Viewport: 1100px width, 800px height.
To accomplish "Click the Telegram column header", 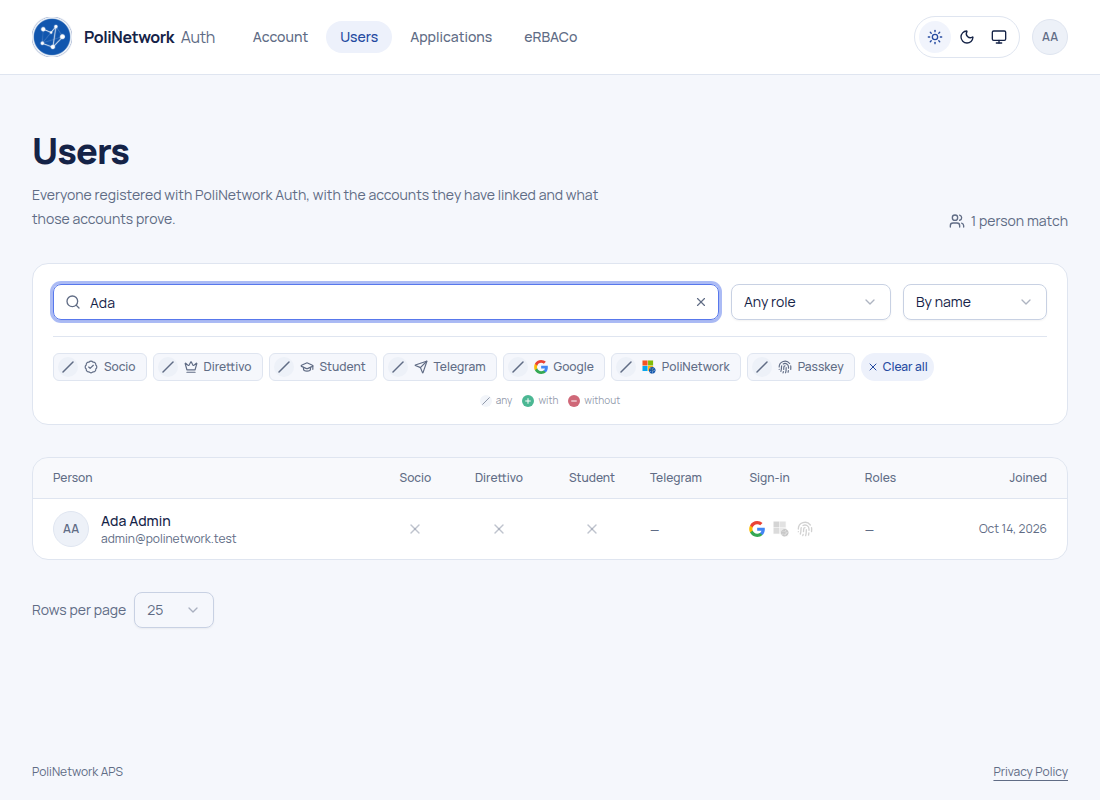I will (x=676, y=478).
